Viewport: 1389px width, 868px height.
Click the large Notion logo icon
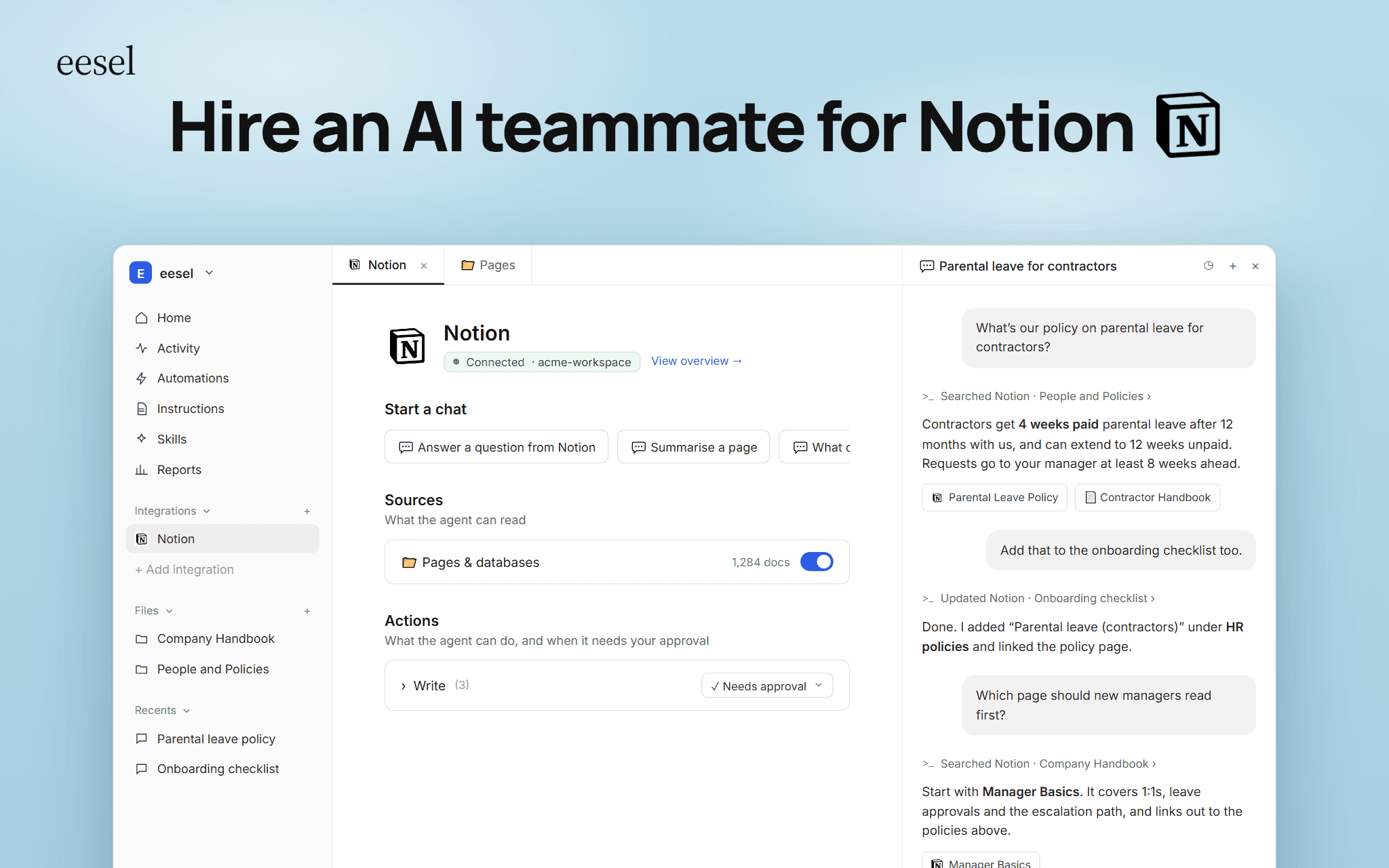point(407,346)
